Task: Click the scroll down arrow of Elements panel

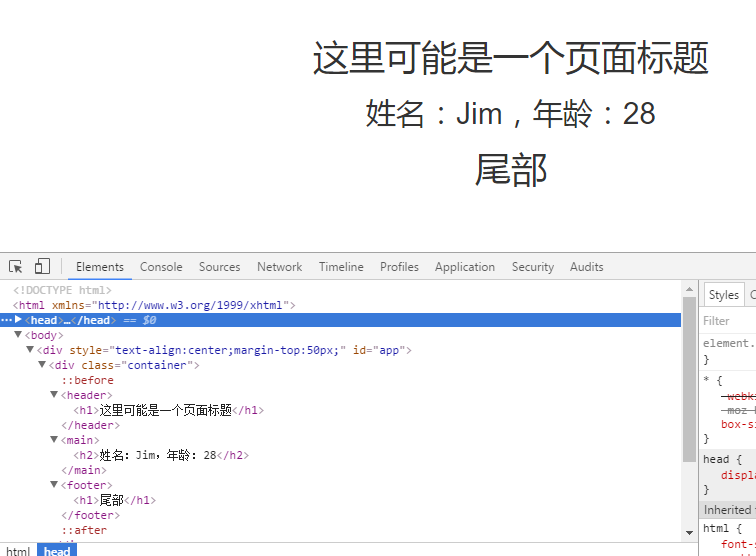Action: [689, 533]
